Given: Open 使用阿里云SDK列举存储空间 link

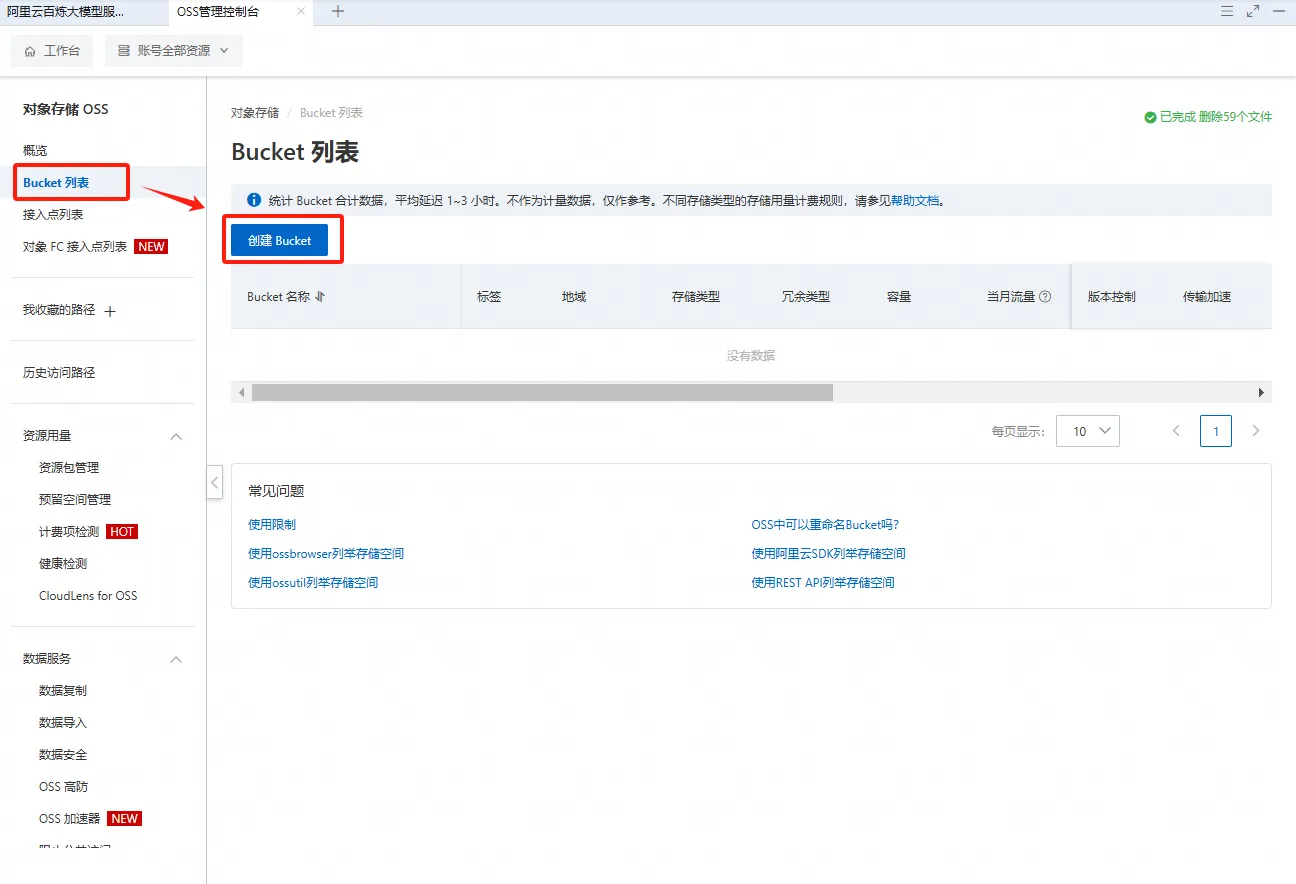Looking at the screenshot, I should 829,554.
